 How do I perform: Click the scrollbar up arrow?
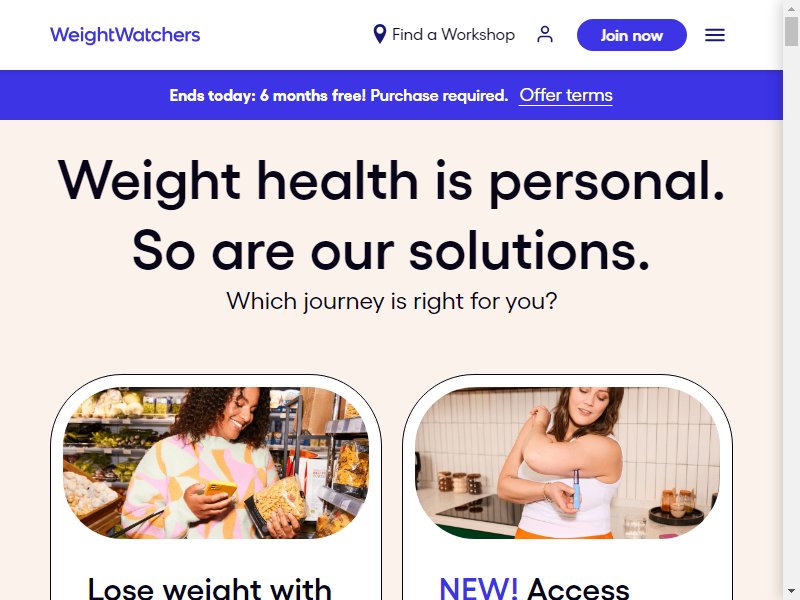click(791, 8)
